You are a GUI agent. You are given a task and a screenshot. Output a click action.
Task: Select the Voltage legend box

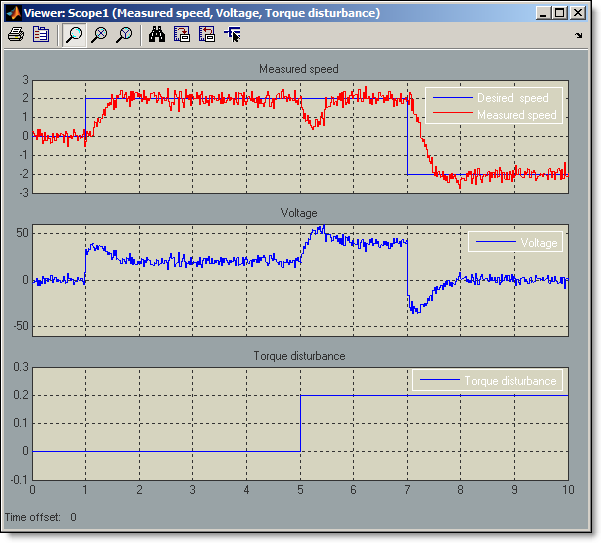515,242
